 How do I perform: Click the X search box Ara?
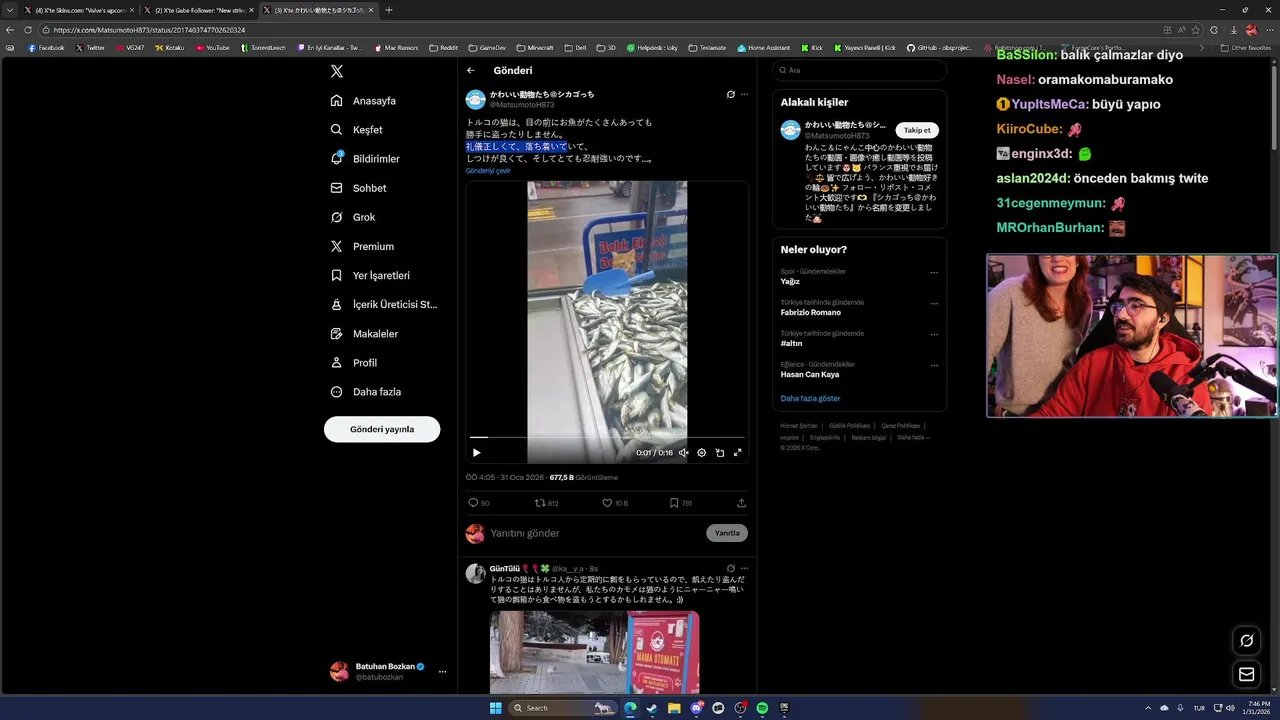(859, 70)
